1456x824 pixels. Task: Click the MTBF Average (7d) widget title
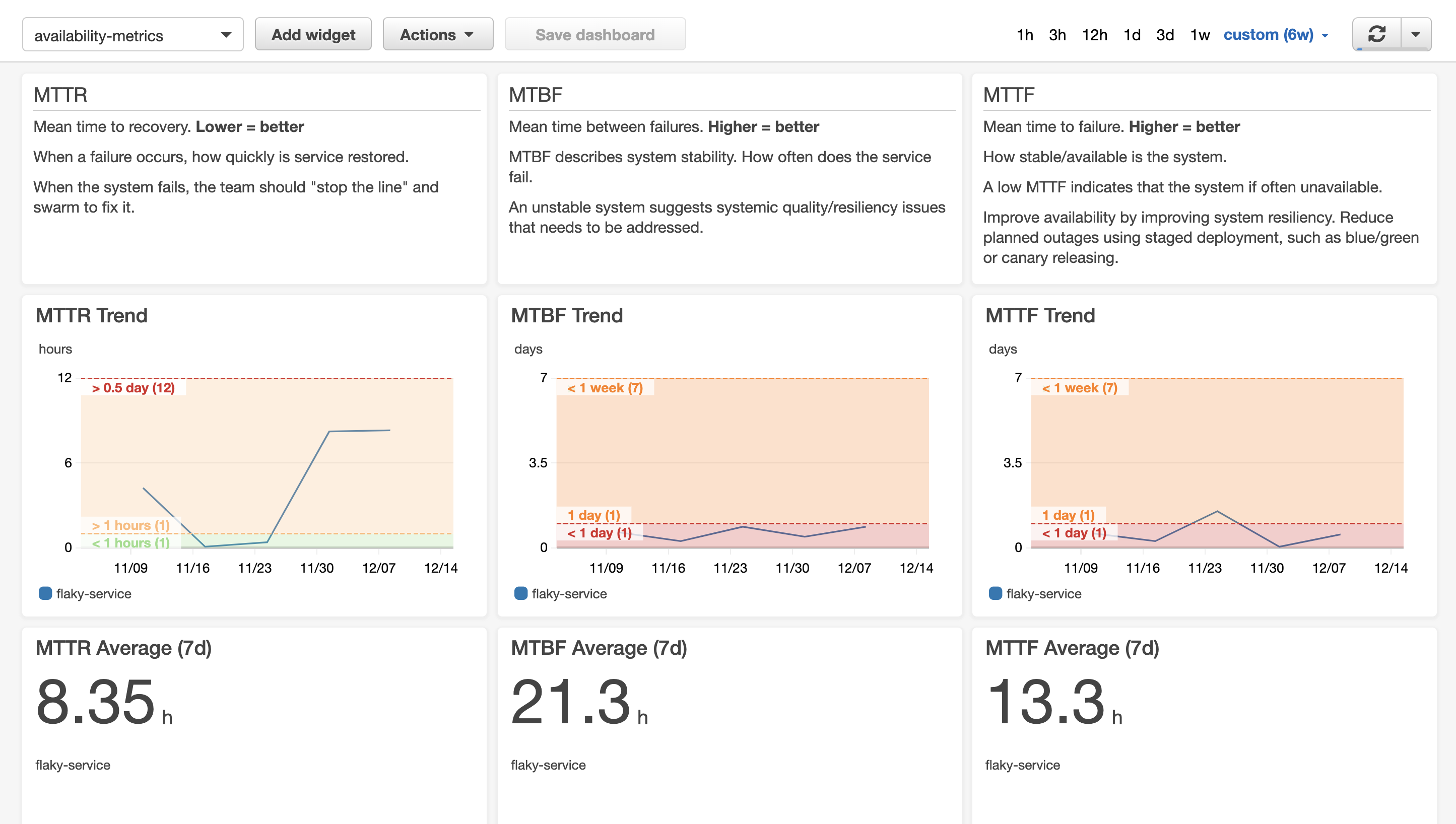click(599, 647)
